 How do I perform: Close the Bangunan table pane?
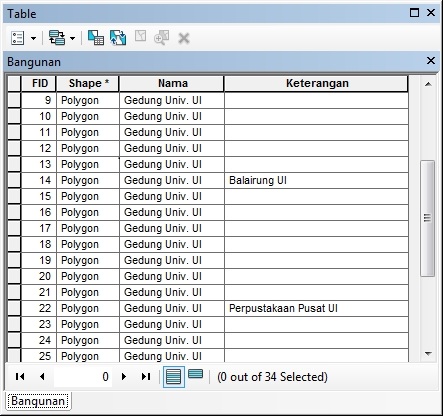coord(431,61)
